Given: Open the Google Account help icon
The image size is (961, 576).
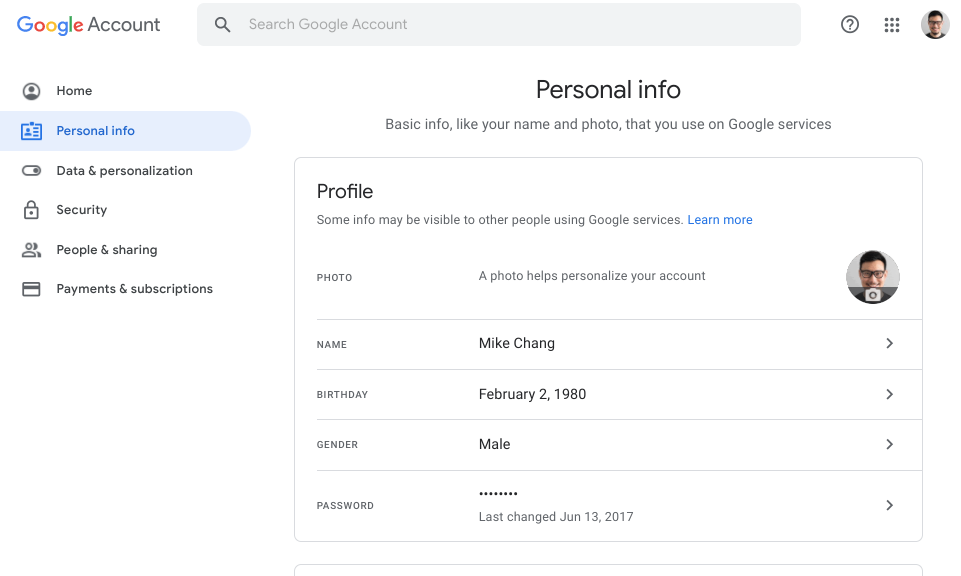Looking at the screenshot, I should tap(849, 25).
